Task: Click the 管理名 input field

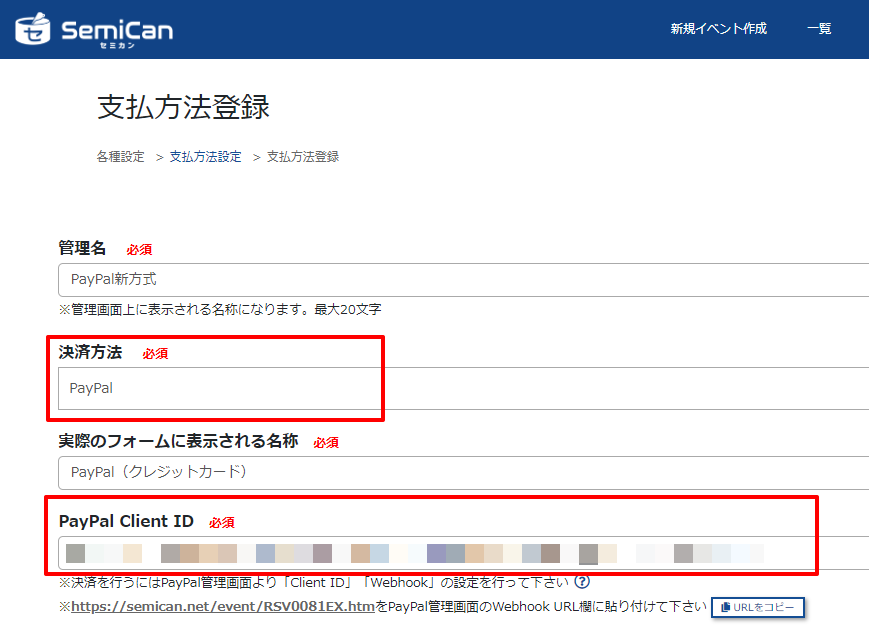Action: [x=463, y=280]
